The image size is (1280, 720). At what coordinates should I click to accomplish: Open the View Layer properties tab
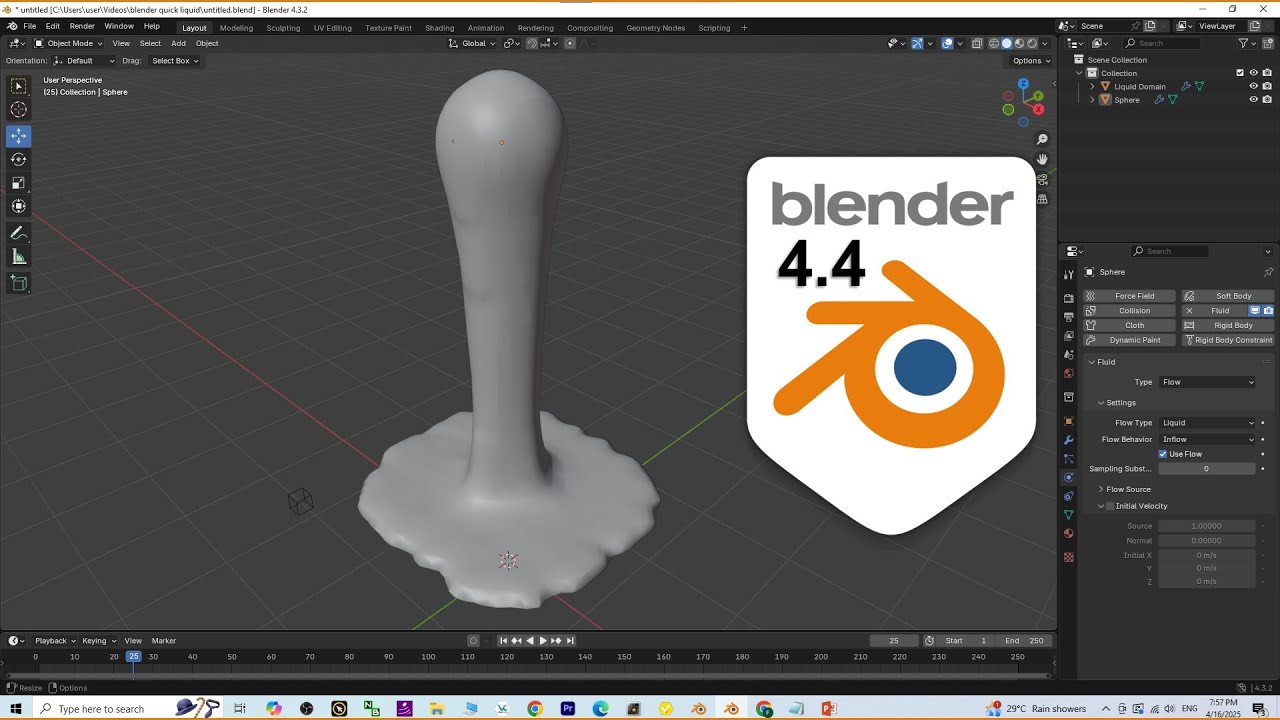[1069, 336]
